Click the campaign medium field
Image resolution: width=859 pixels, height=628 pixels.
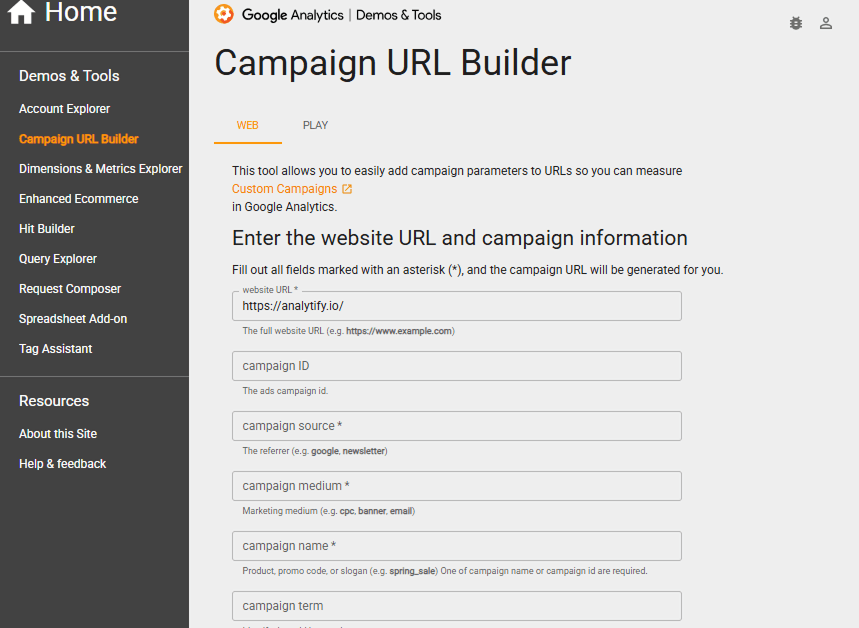[457, 486]
